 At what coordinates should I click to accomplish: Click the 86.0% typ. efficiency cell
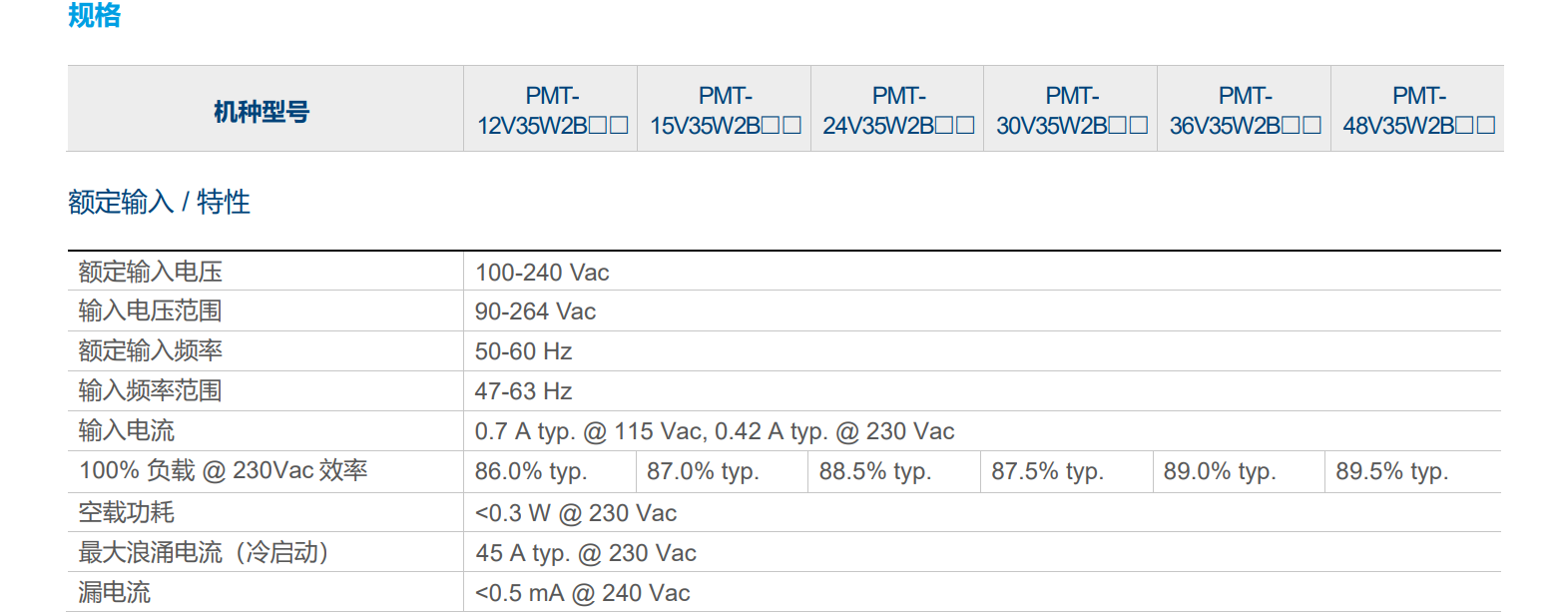(531, 471)
